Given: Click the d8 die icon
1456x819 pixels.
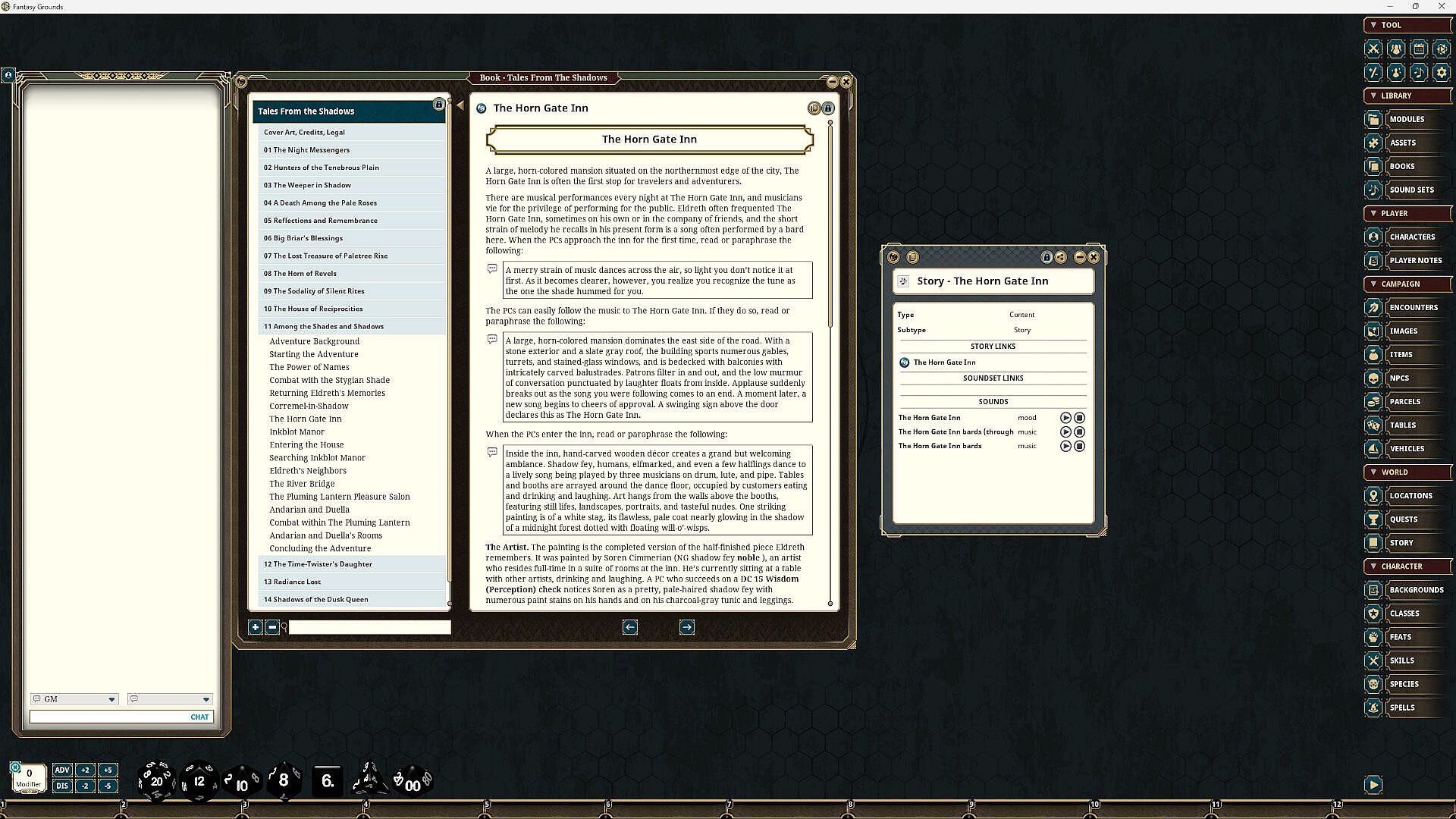Looking at the screenshot, I should (284, 780).
